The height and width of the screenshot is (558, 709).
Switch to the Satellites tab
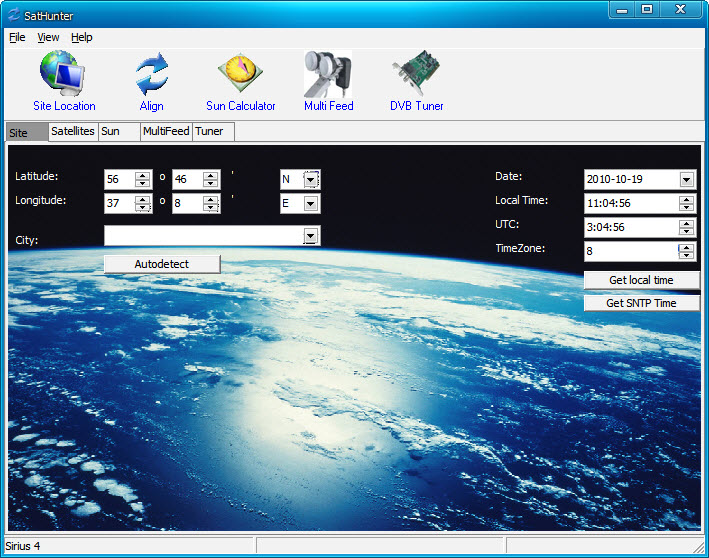(72, 132)
